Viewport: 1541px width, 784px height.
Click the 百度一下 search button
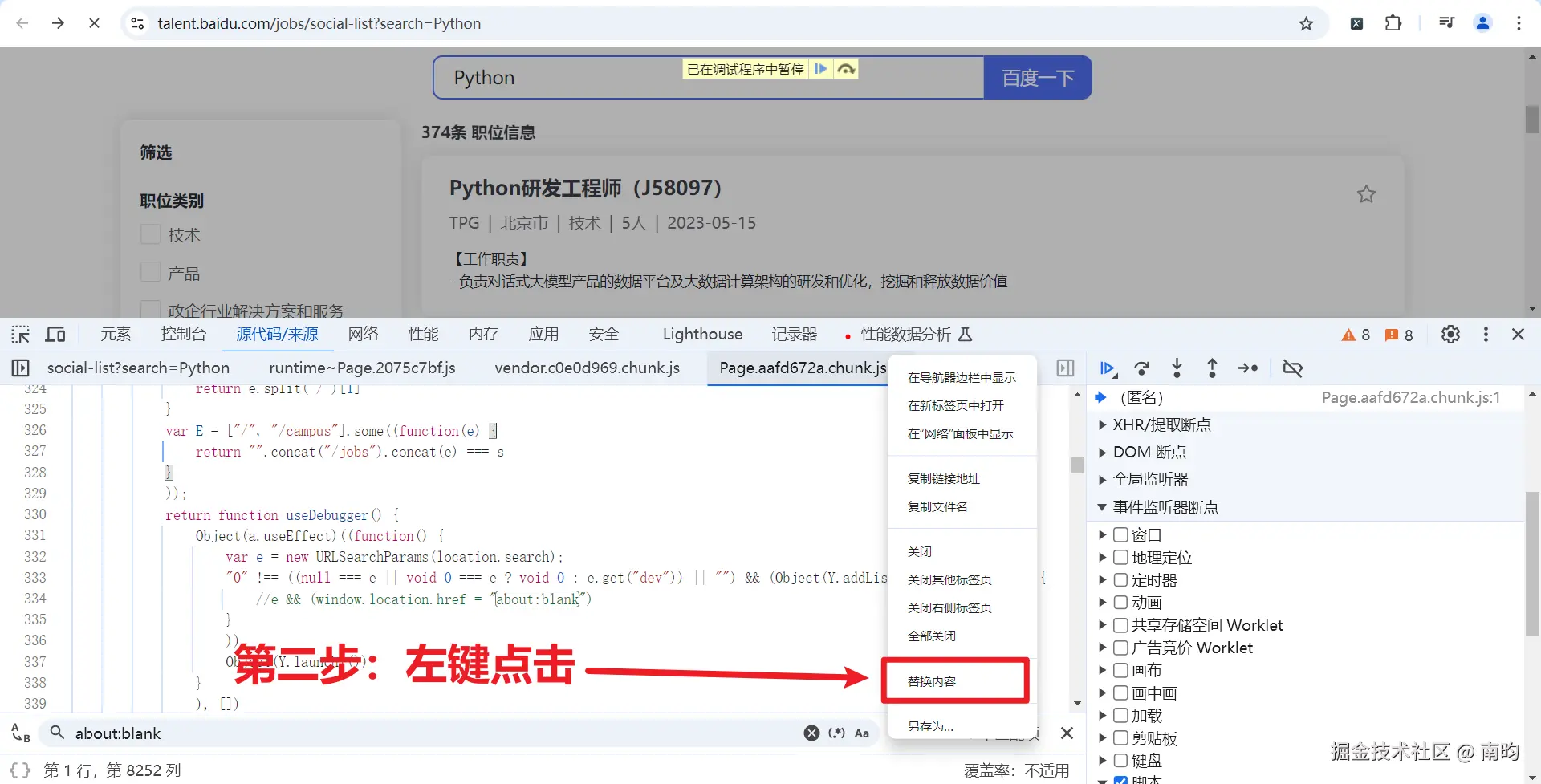click(1037, 77)
